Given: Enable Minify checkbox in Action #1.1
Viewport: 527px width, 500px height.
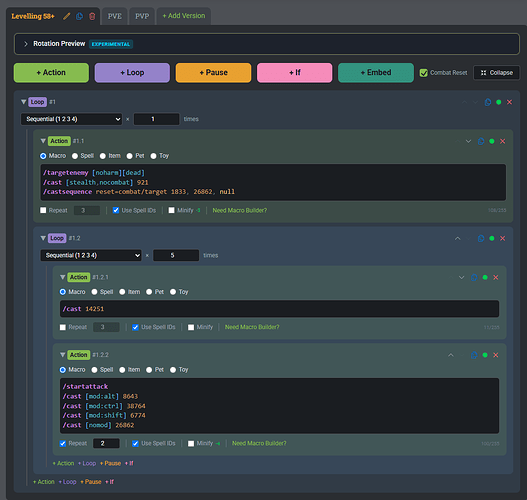Looking at the screenshot, I should click(x=171, y=210).
